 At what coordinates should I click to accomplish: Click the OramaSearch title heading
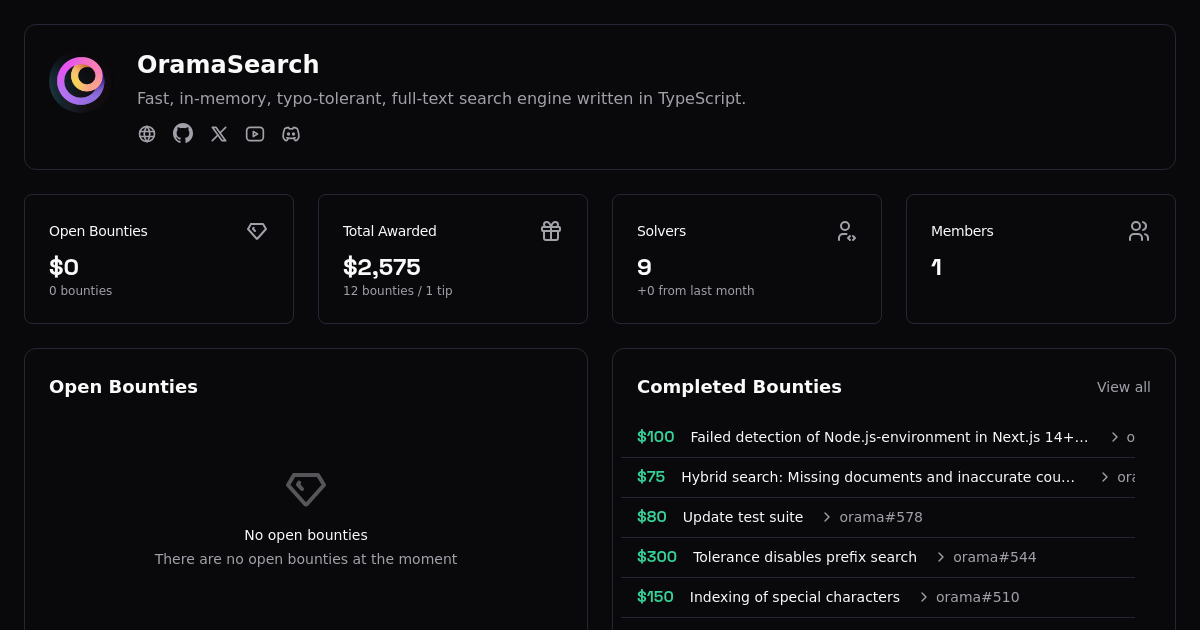point(228,65)
